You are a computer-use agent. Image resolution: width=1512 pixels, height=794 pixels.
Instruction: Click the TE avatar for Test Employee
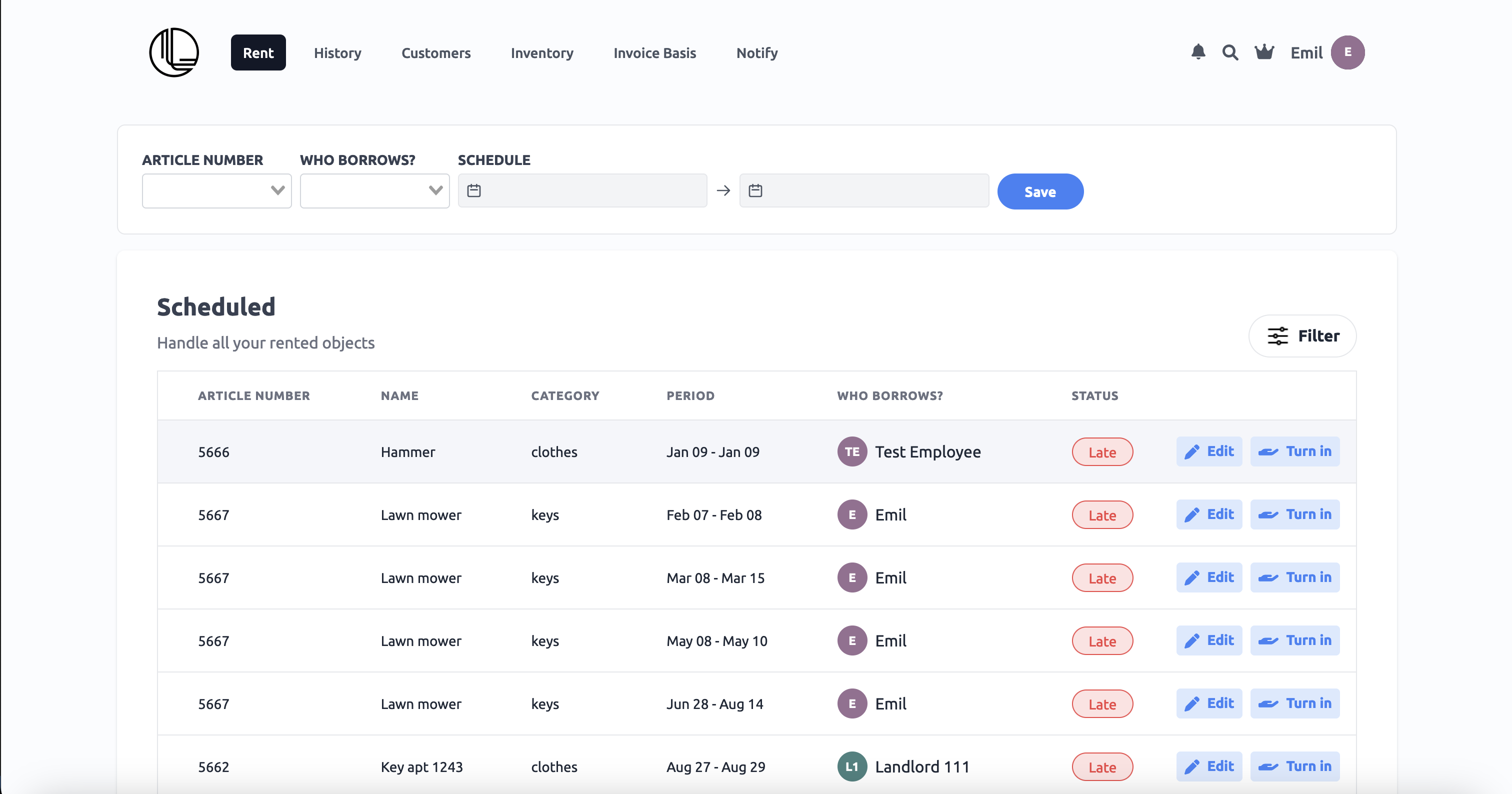tap(851, 452)
